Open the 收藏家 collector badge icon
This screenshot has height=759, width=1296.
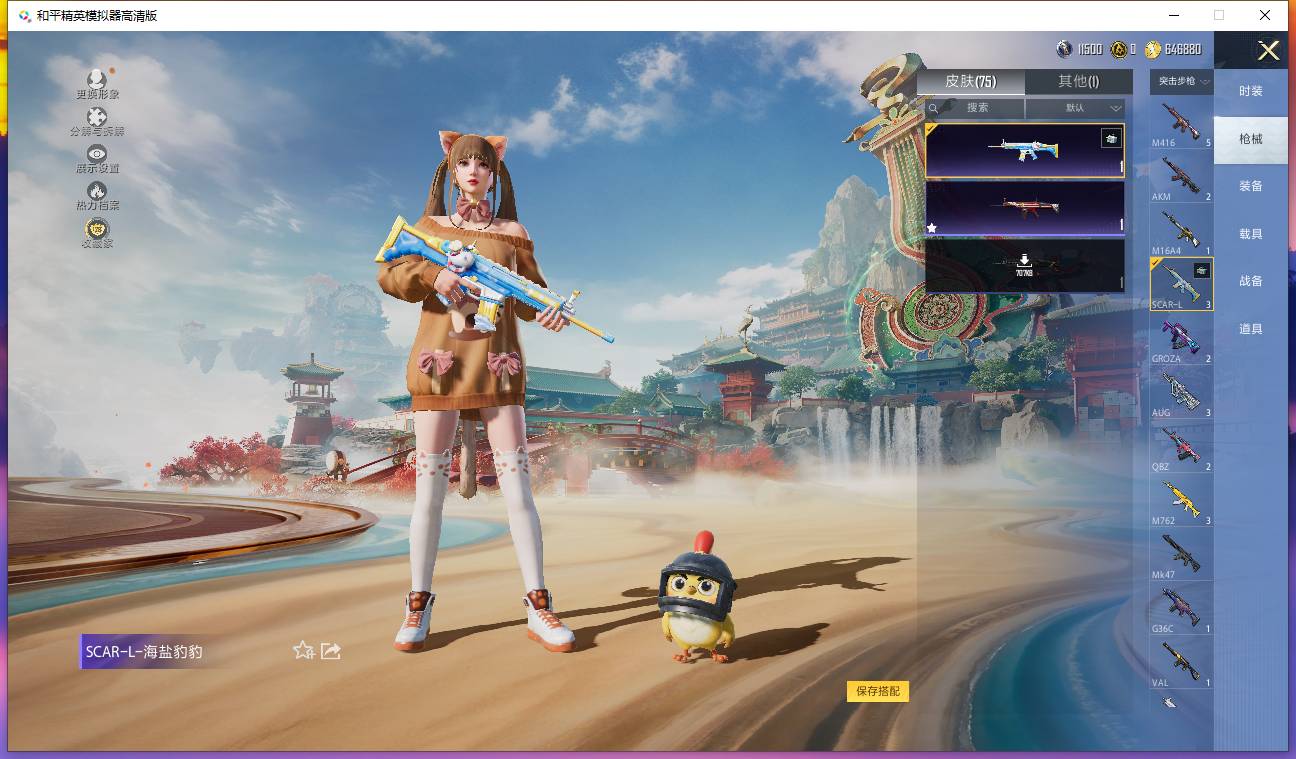97,229
